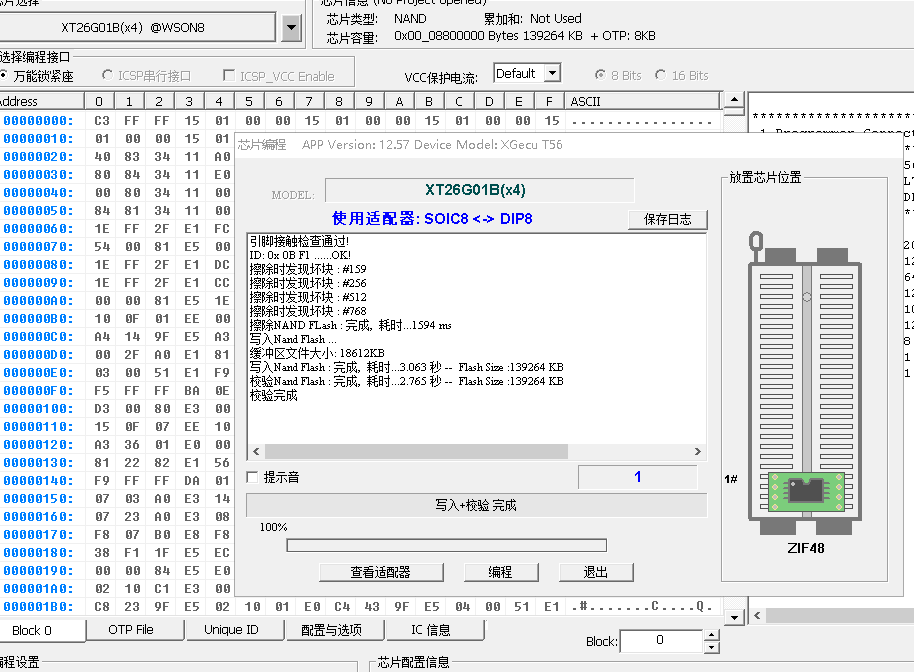The width and height of the screenshot is (914, 672).
Task: Expand the VCC保护电流 Default dropdown
Action: [x=552, y=74]
